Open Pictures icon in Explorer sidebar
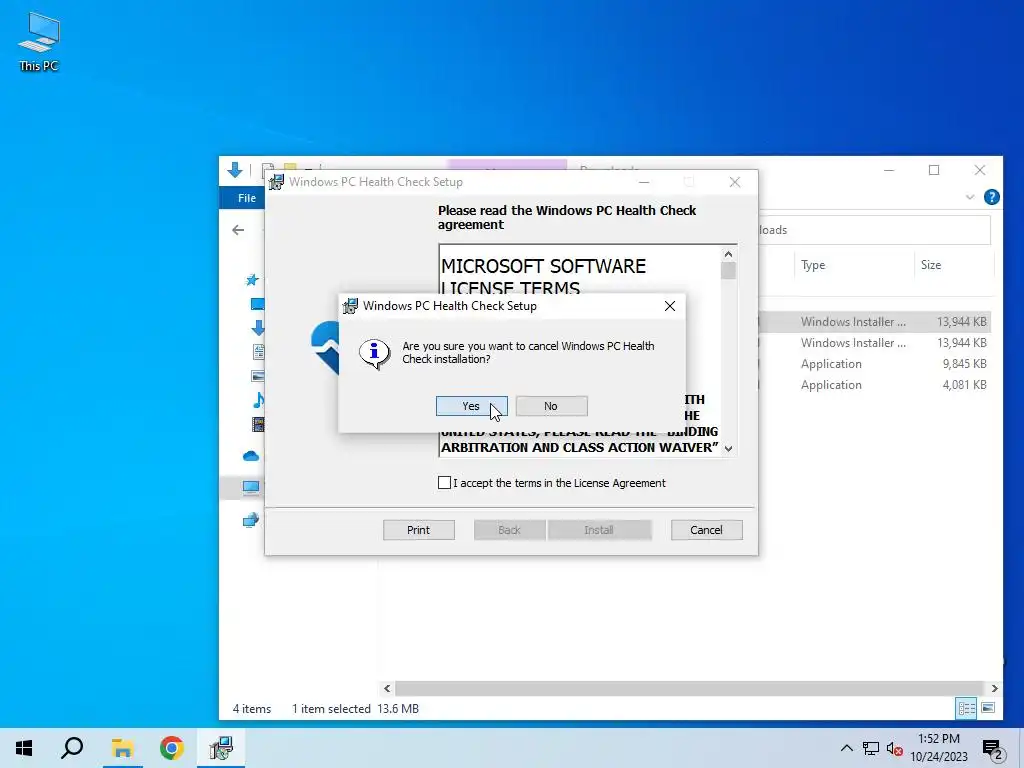The image size is (1024, 768). pyautogui.click(x=258, y=376)
